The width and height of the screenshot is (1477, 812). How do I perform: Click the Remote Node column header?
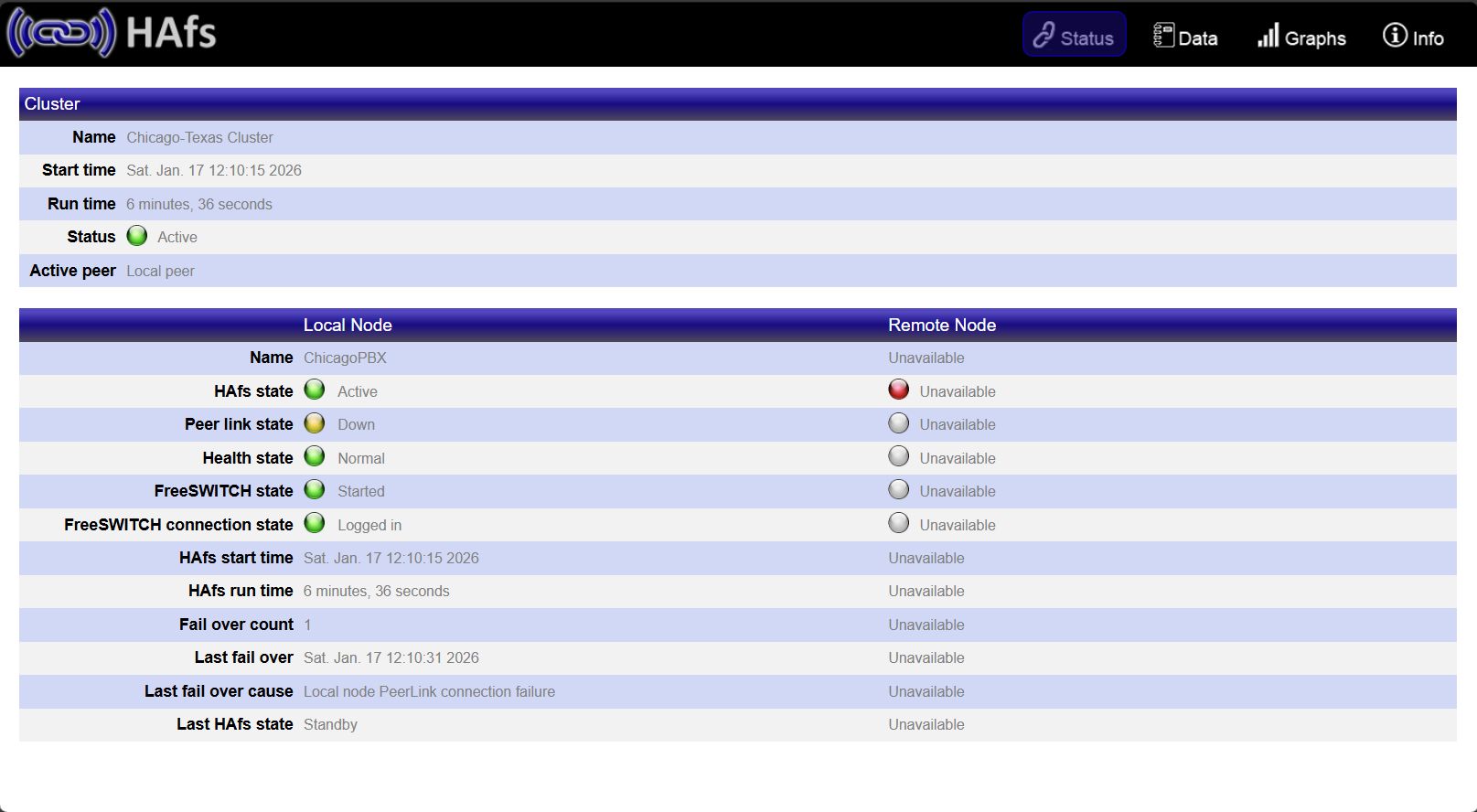point(942,325)
